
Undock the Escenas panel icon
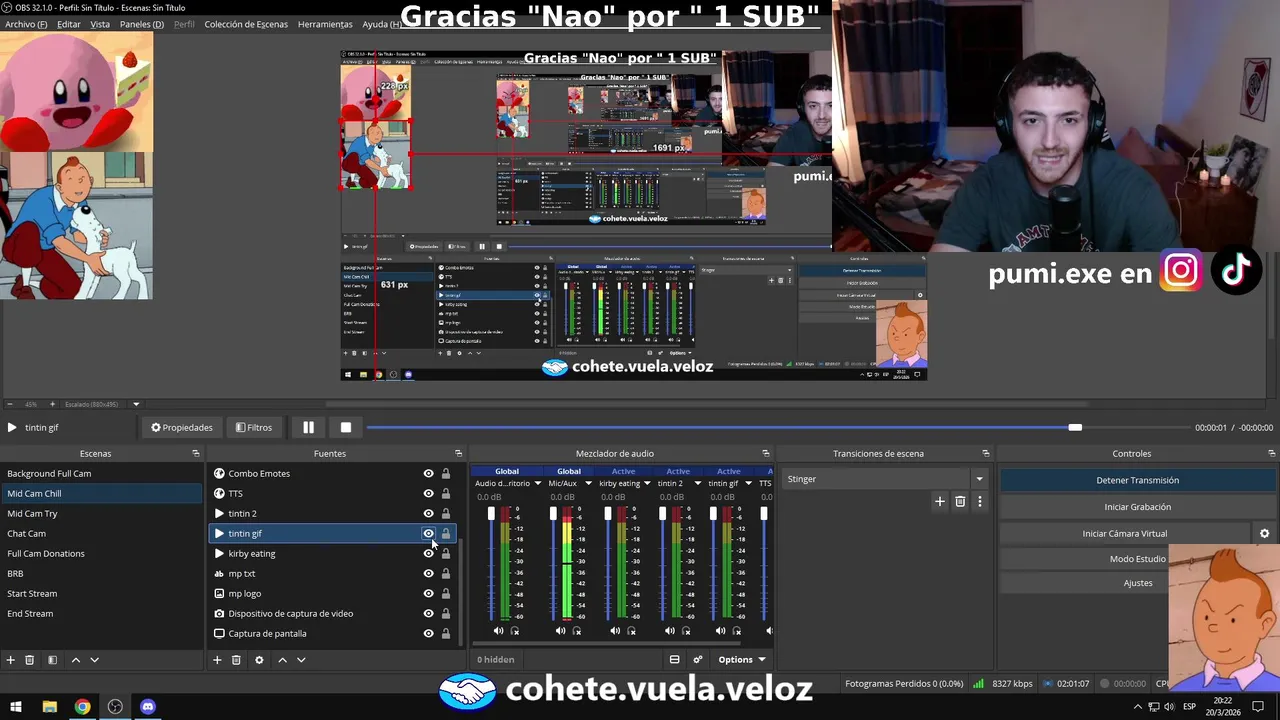[196, 454]
